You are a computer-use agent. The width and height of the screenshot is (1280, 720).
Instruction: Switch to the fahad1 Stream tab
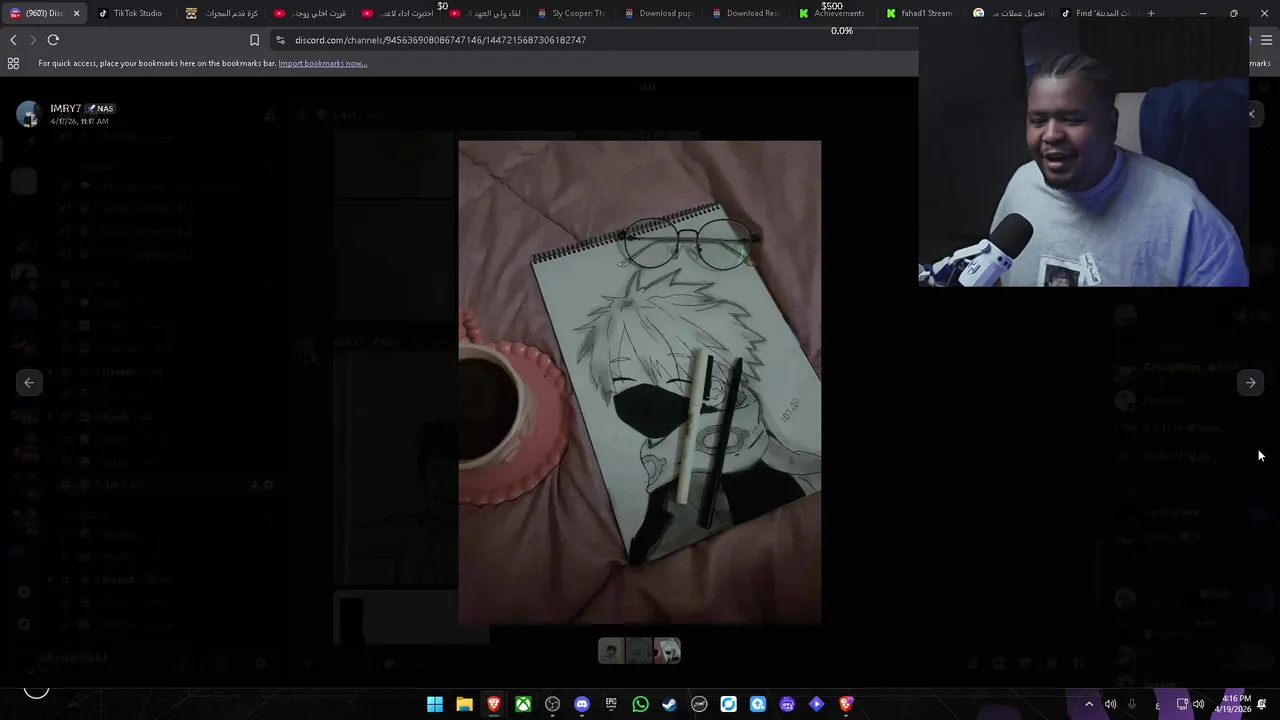point(919,13)
